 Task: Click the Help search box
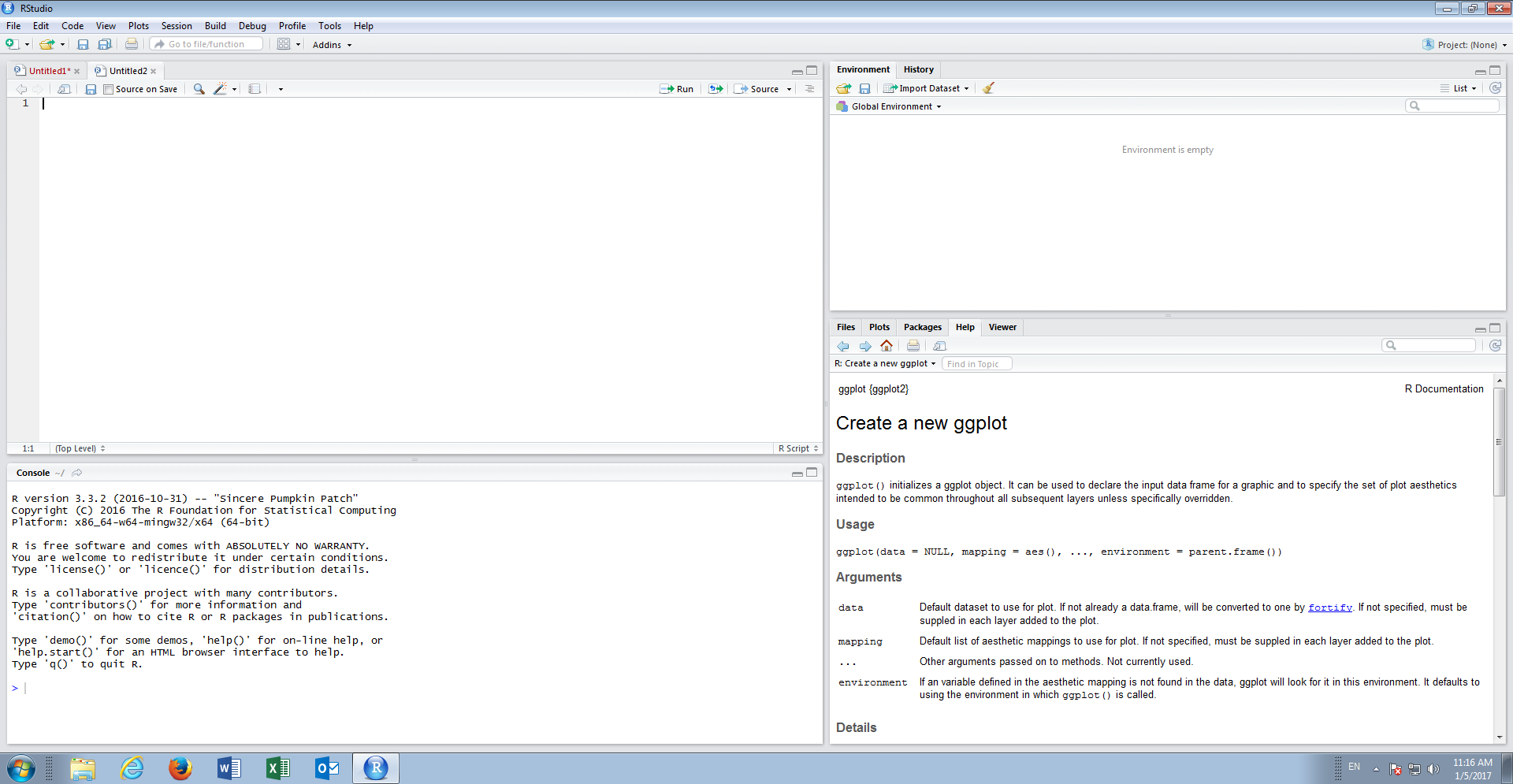click(x=1429, y=345)
